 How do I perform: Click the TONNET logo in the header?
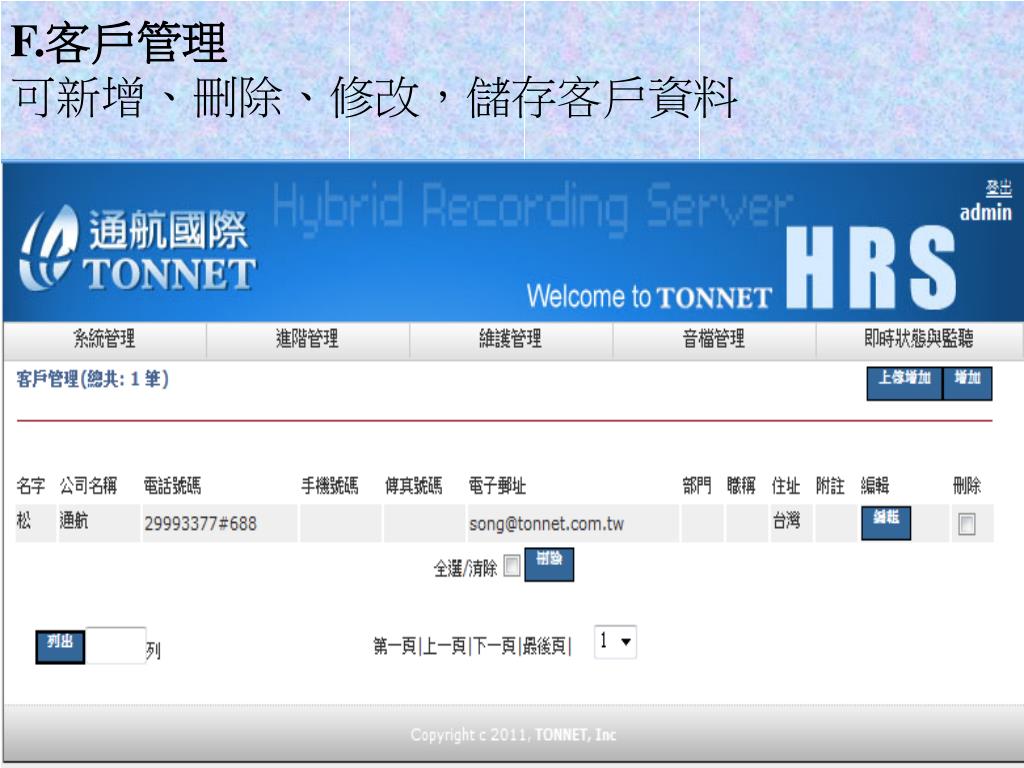138,248
